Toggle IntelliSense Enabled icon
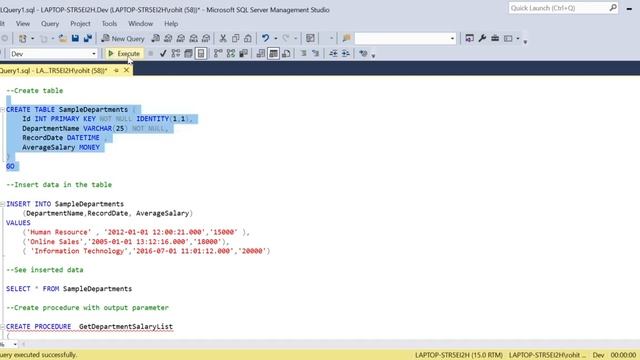 [201, 53]
